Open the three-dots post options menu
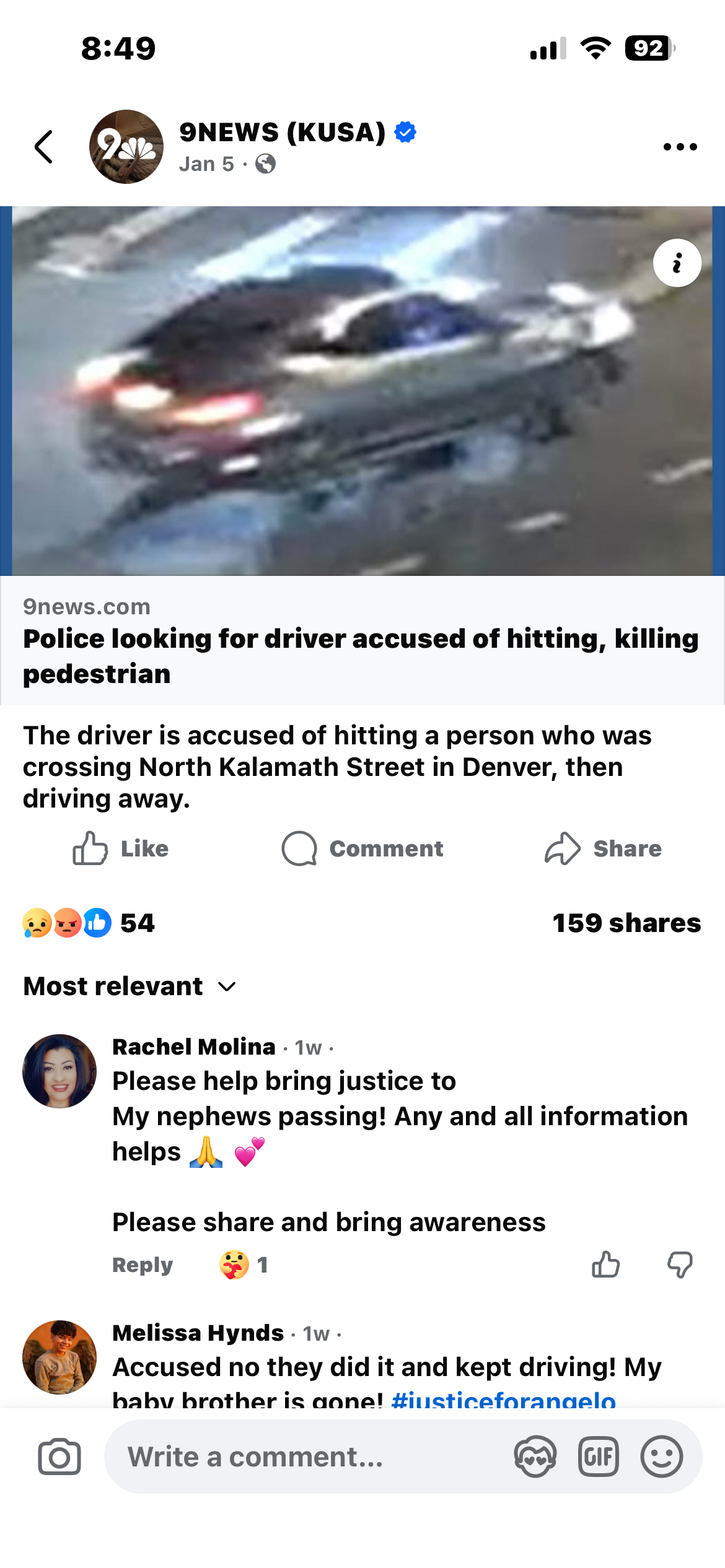 [680, 147]
